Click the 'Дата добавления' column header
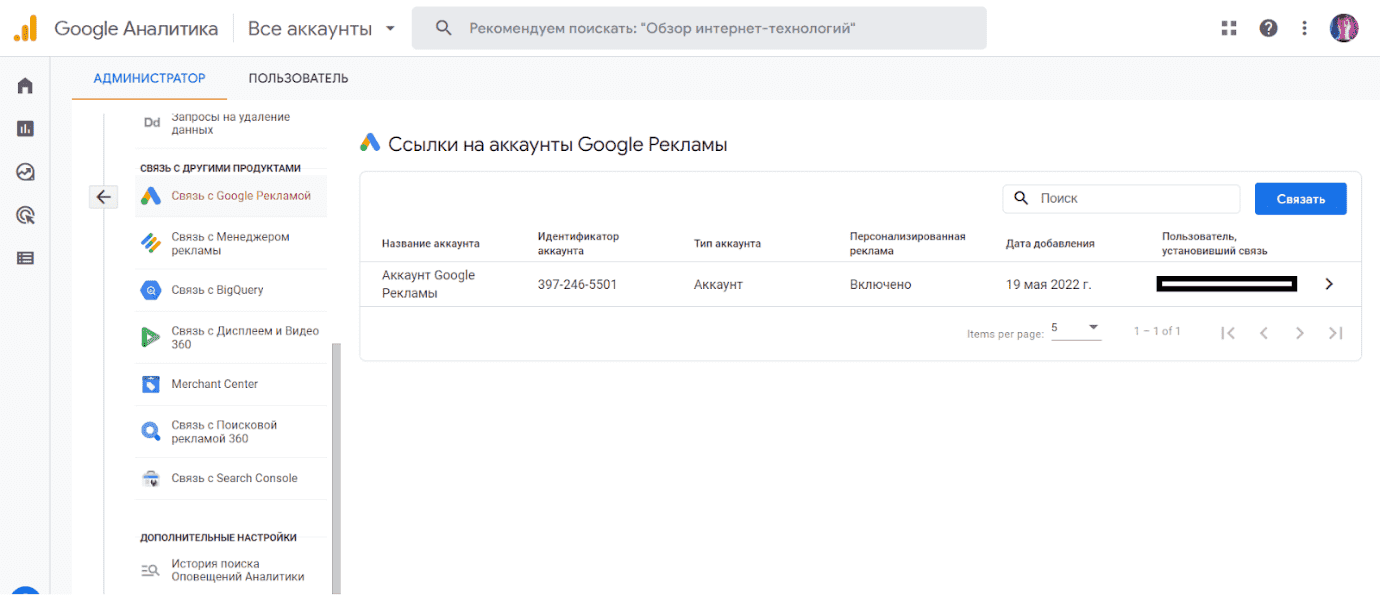Screen dimensions: 1380x595 [x=1050, y=243]
